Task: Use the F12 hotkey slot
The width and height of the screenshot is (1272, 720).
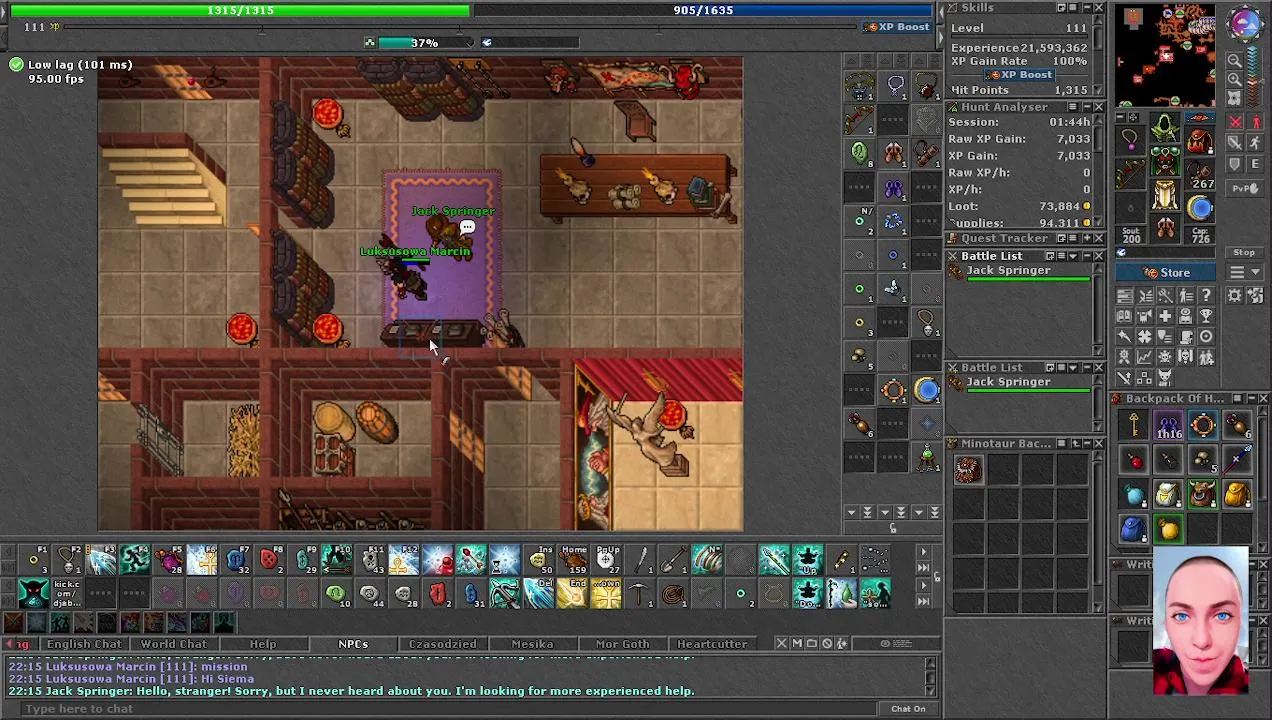Action: click(x=404, y=560)
